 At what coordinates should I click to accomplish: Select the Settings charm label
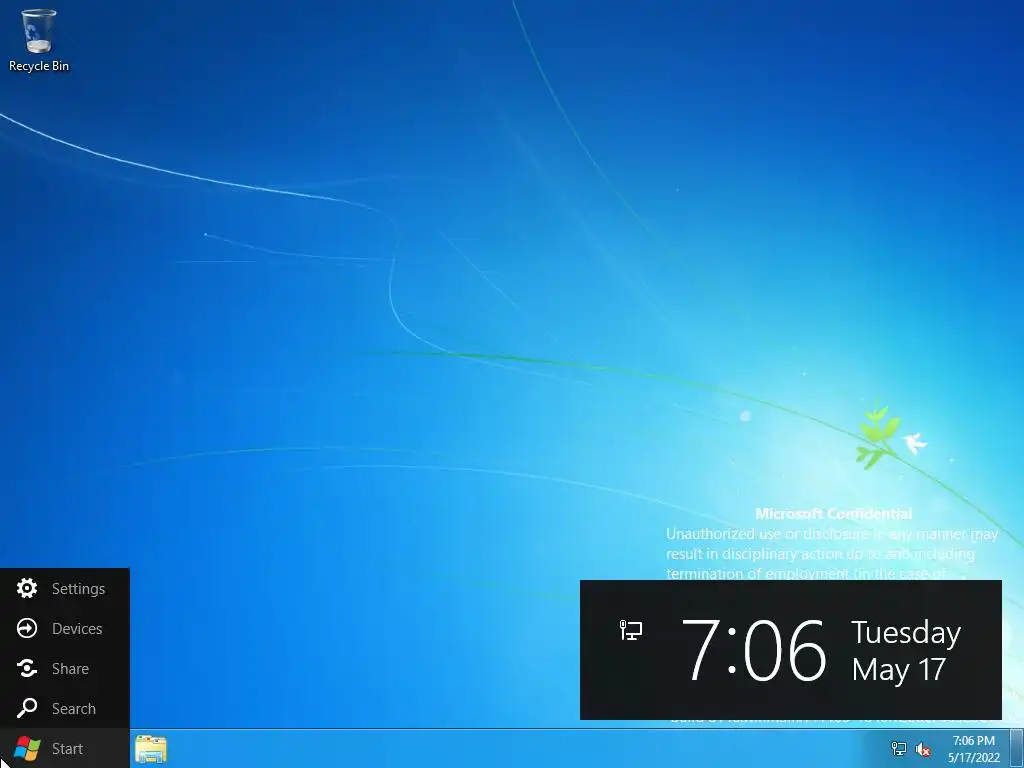pyautogui.click(x=78, y=588)
